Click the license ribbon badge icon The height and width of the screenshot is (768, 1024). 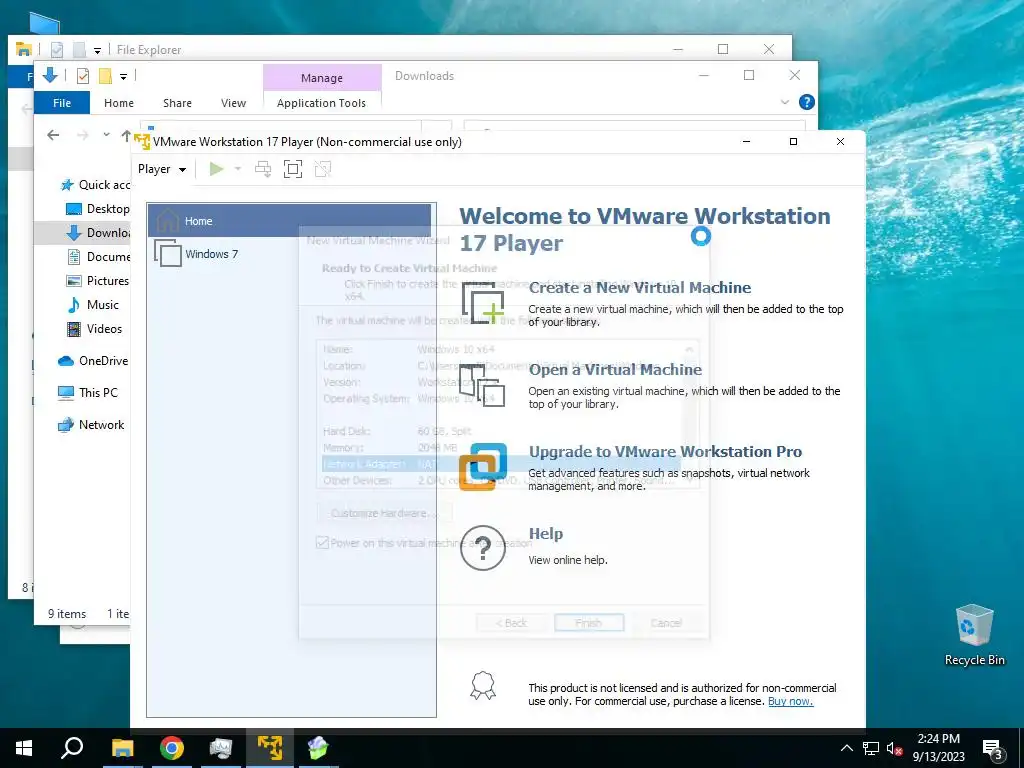click(x=483, y=686)
